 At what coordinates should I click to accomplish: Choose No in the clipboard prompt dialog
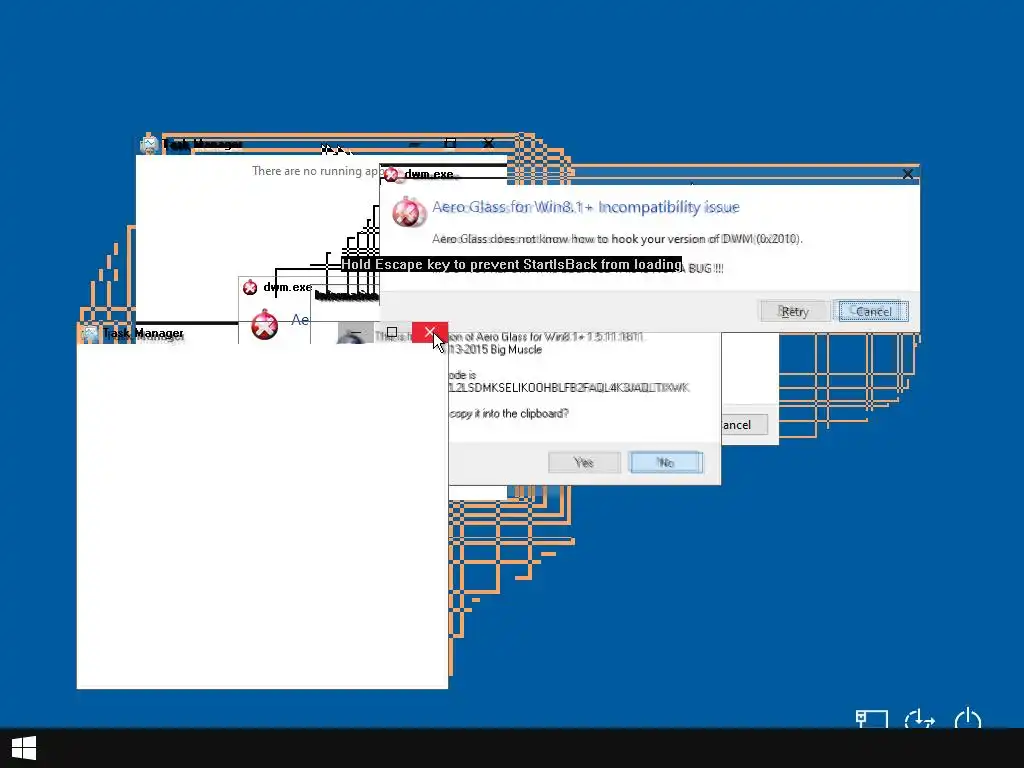click(x=666, y=462)
